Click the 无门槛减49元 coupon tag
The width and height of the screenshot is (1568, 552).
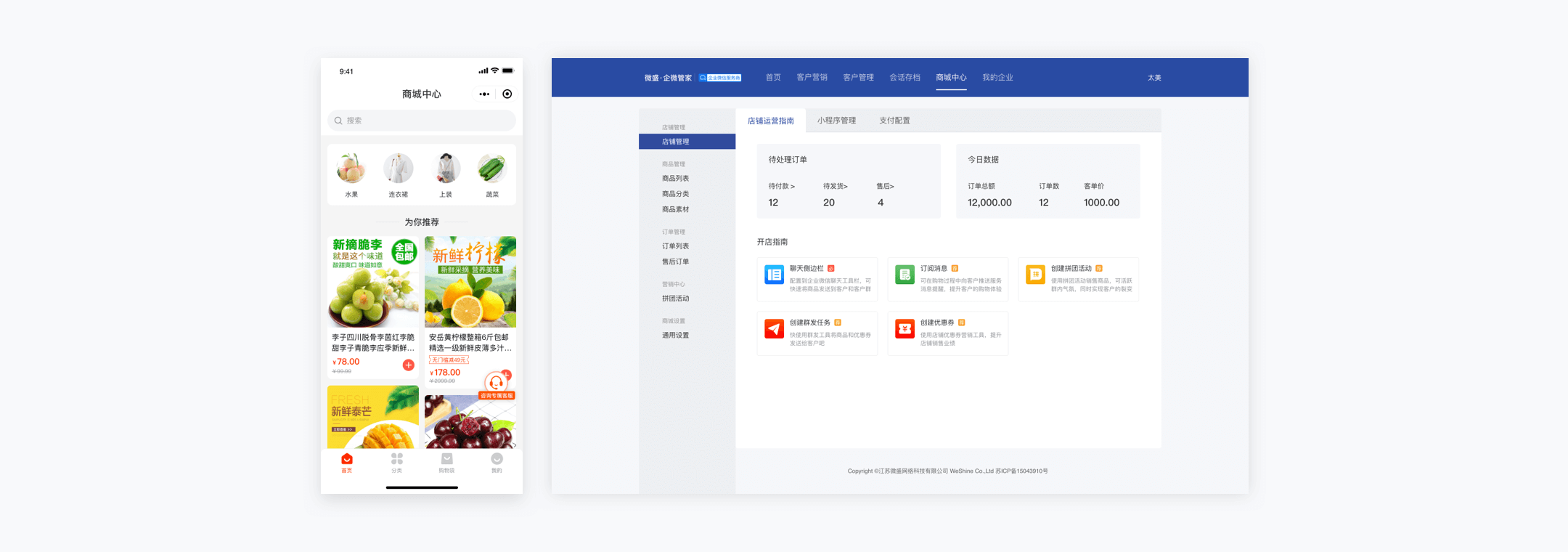449,360
